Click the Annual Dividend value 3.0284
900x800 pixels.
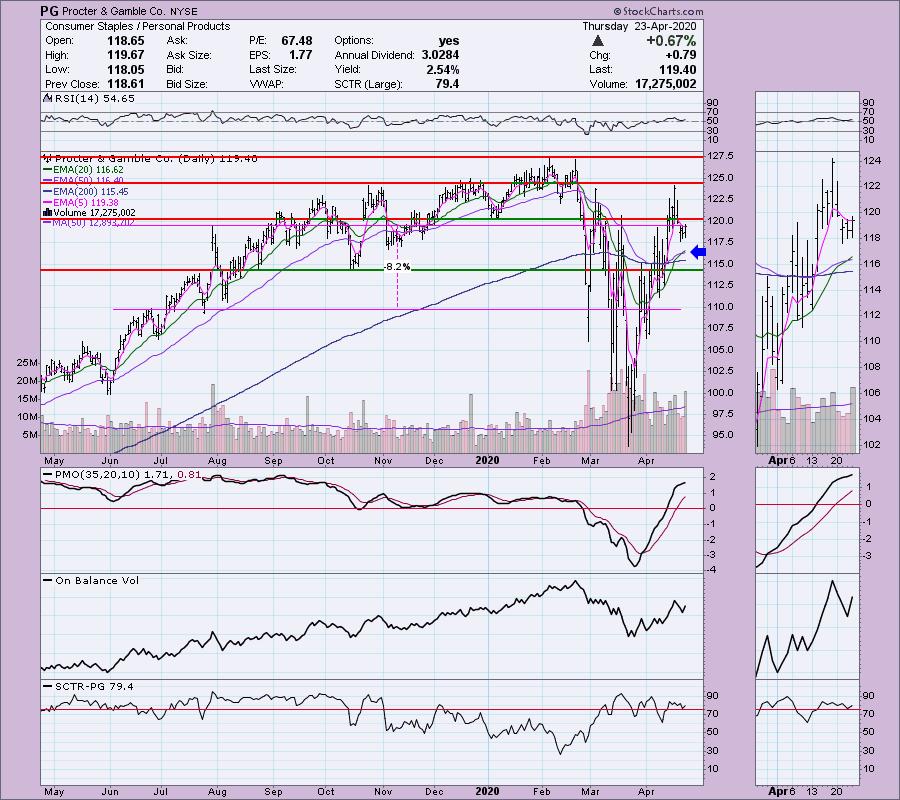[x=440, y=55]
